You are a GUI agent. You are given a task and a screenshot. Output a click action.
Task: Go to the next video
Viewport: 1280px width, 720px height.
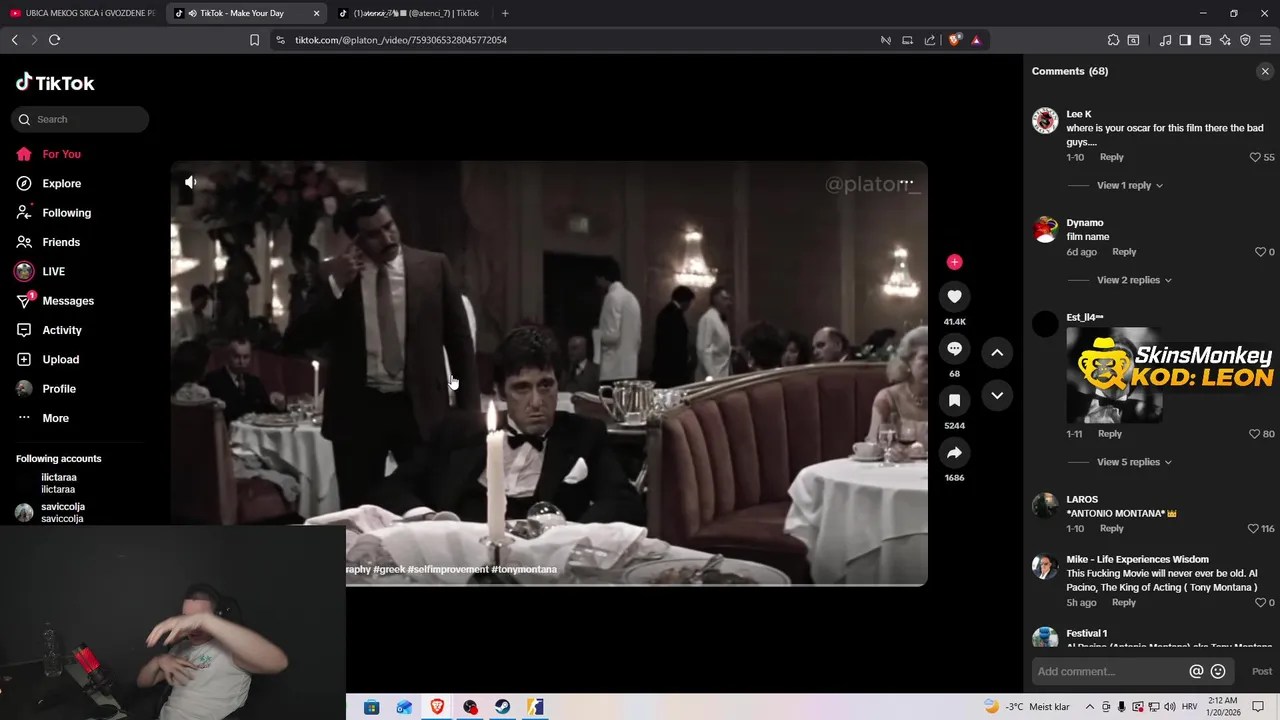coord(997,396)
